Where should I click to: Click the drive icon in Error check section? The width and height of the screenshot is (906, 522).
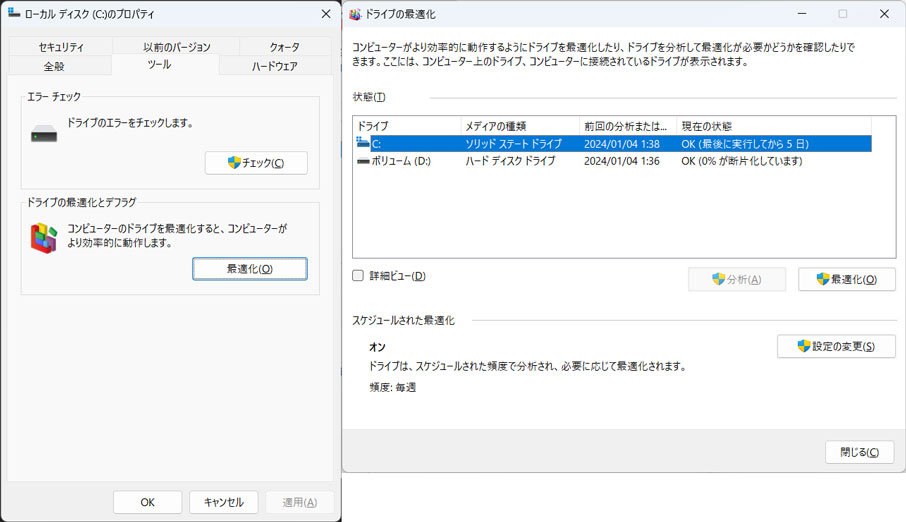tap(44, 134)
